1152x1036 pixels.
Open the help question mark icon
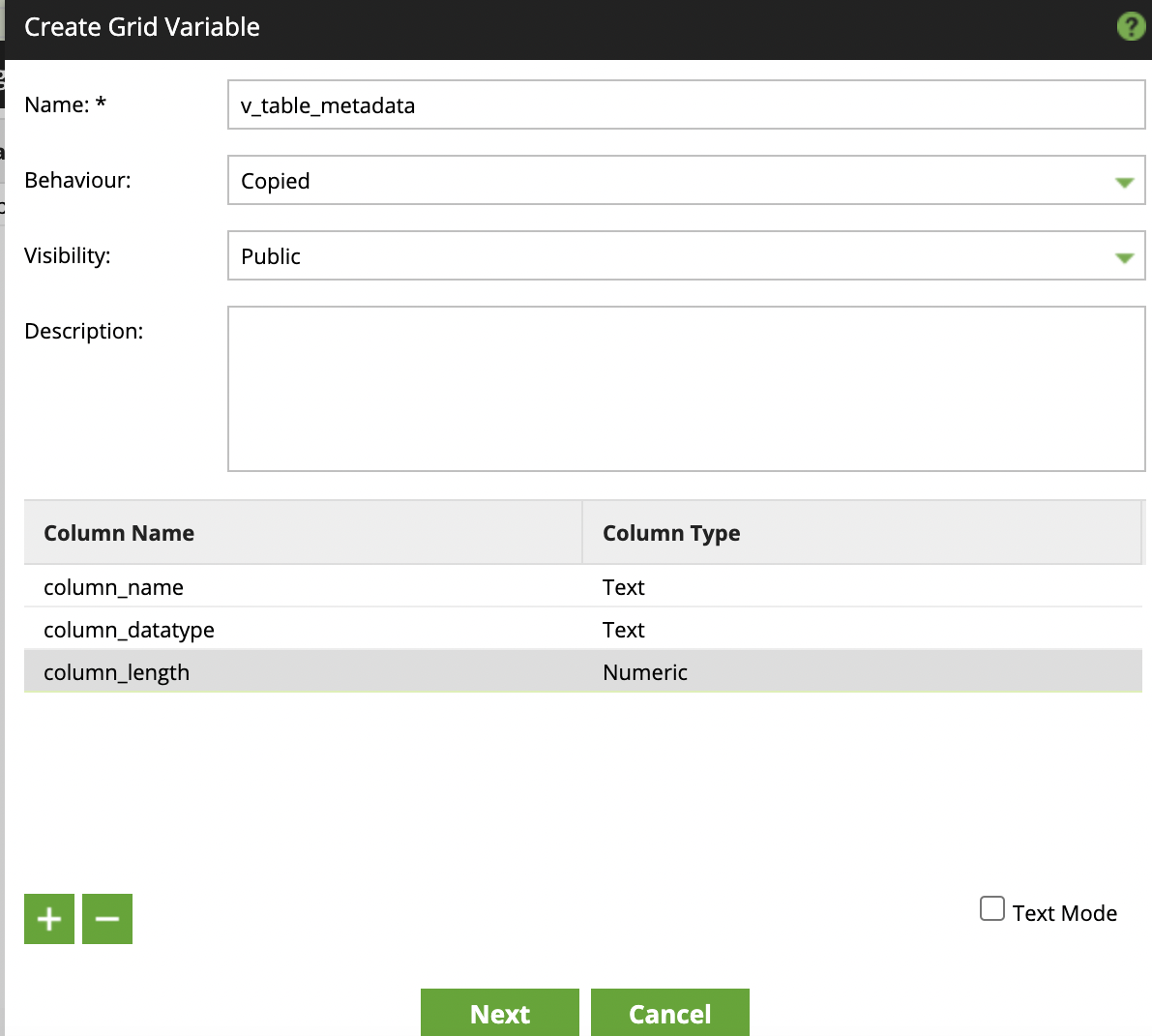click(x=1131, y=27)
